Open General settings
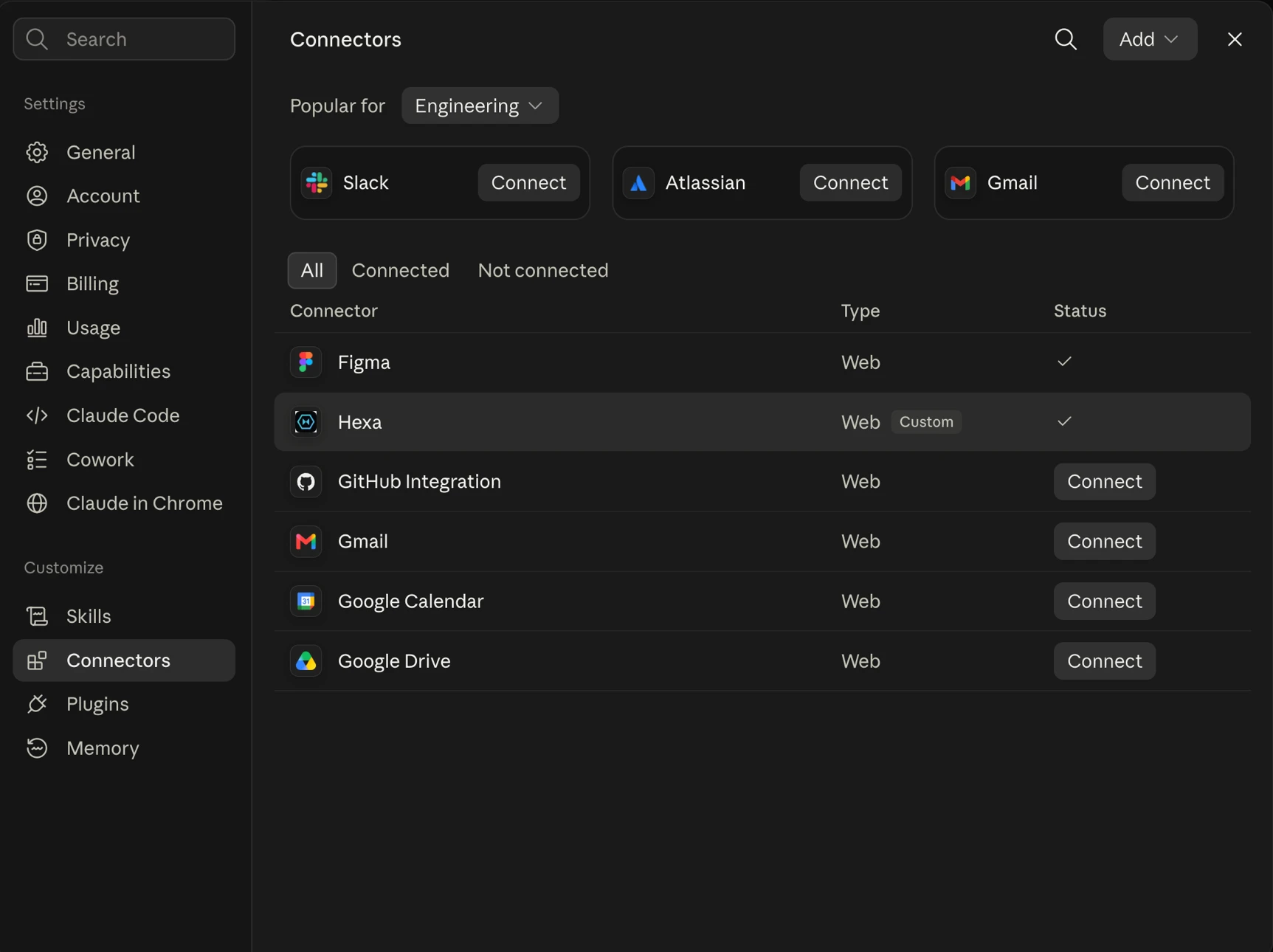This screenshot has height=952, width=1273. (124, 152)
